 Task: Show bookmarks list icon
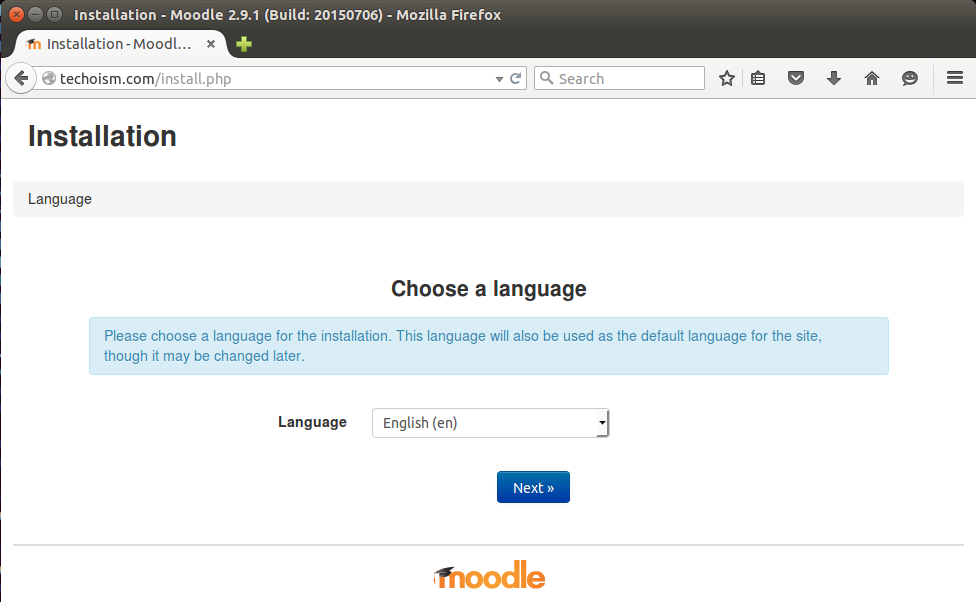click(758, 78)
